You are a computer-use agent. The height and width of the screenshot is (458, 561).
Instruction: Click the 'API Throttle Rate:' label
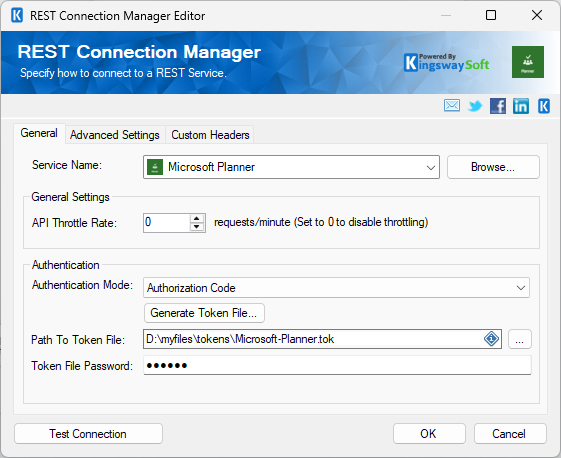pos(74,223)
